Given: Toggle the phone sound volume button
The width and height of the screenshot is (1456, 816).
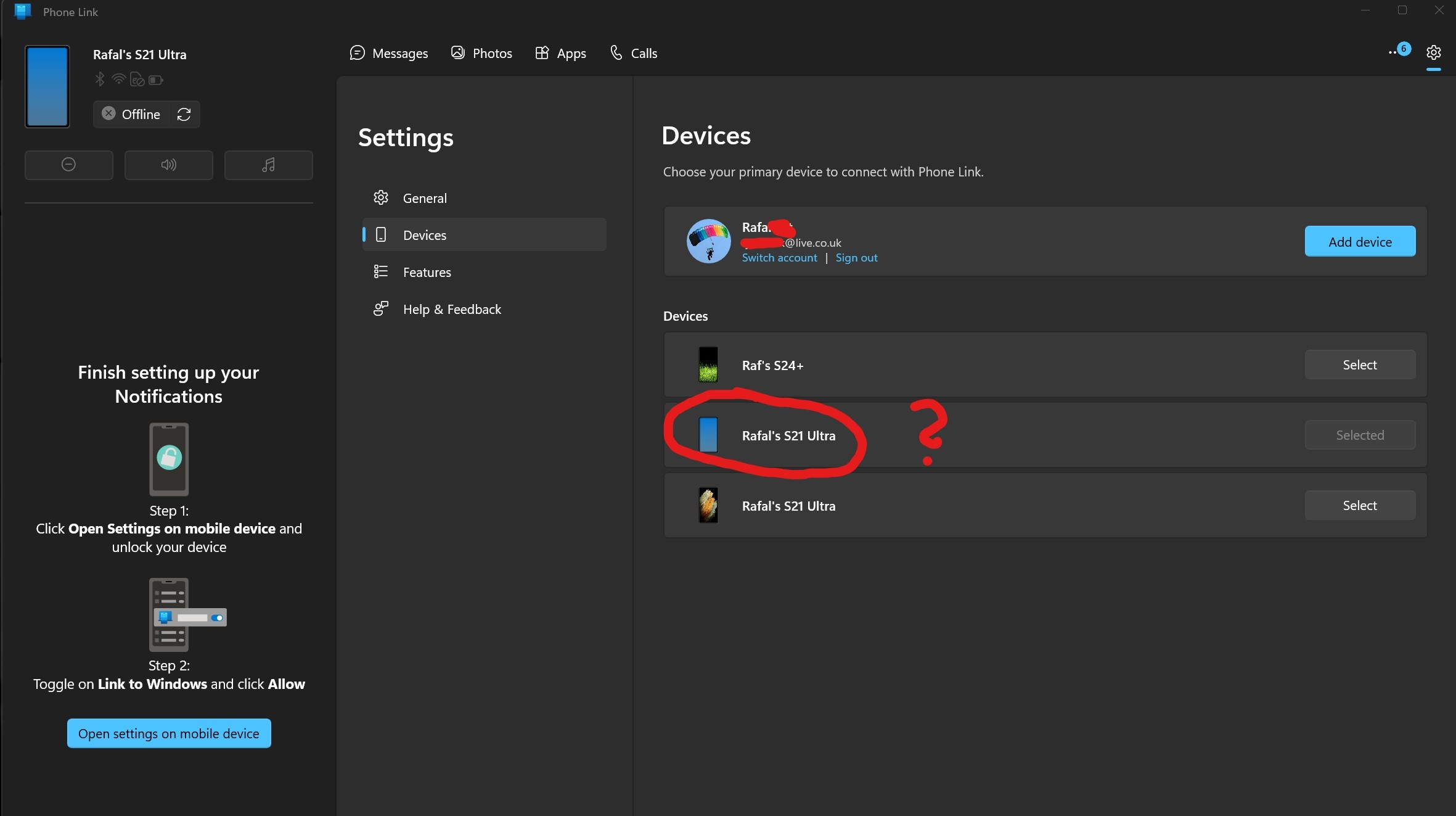Looking at the screenshot, I should tap(168, 165).
